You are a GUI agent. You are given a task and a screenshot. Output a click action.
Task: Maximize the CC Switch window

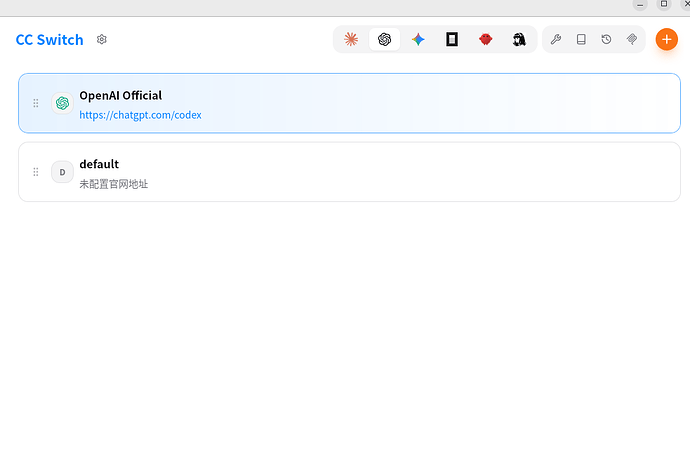point(664,4)
